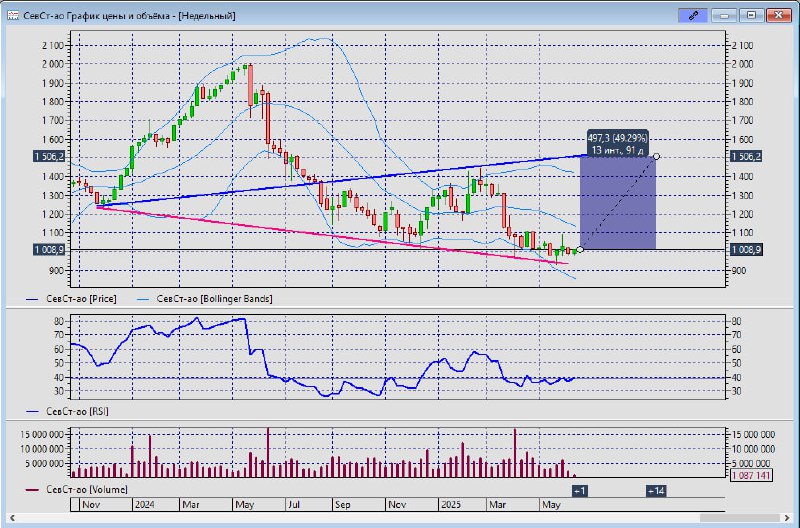Click the chart window icon beside the title

point(13,15)
